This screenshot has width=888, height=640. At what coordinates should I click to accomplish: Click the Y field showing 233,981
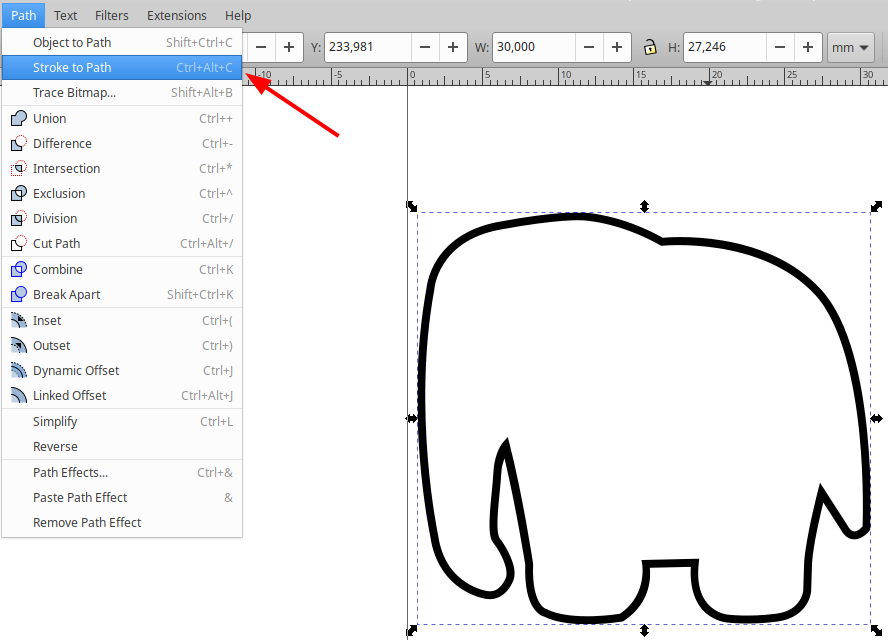(368, 47)
